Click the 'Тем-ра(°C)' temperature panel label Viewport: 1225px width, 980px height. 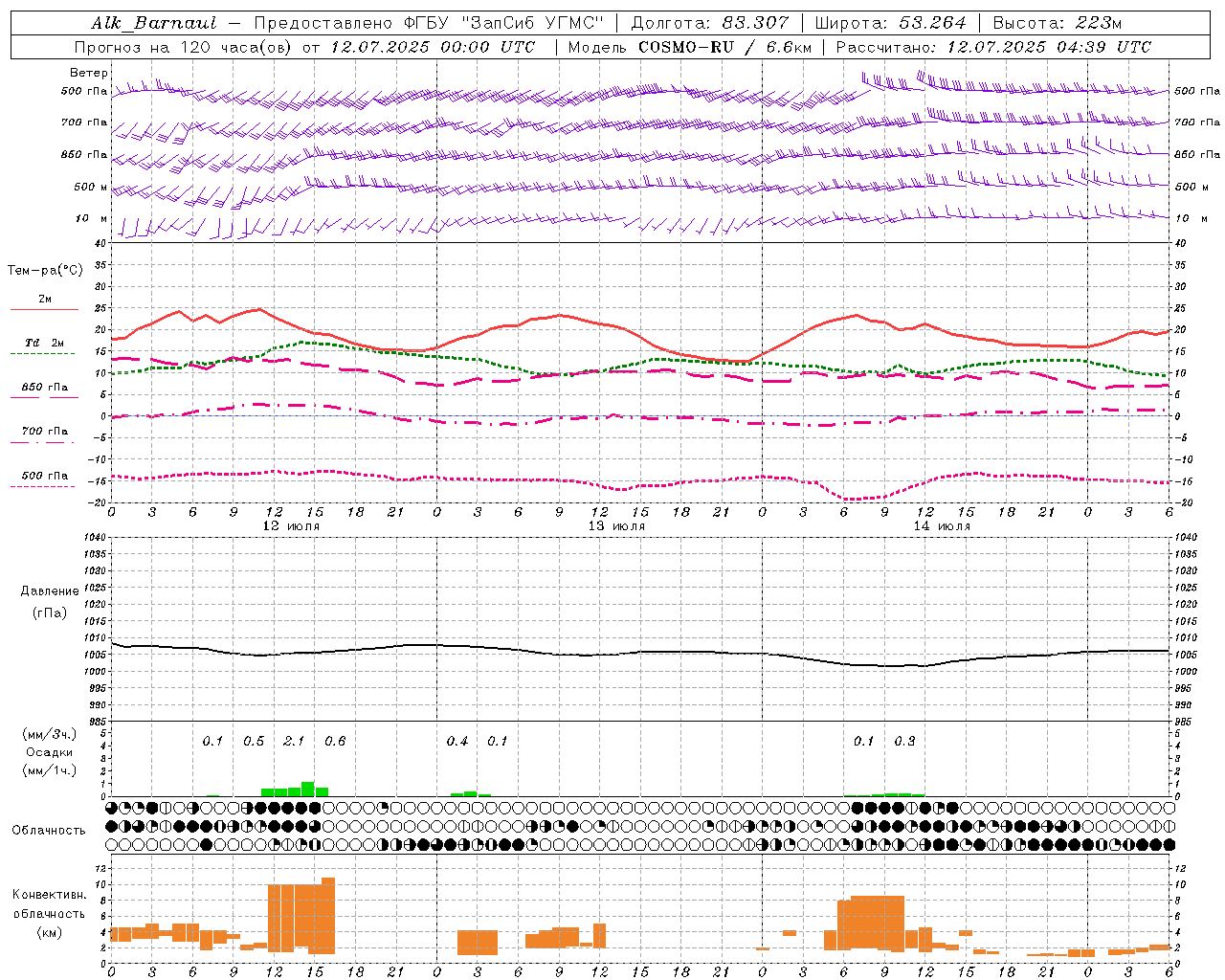click(45, 271)
